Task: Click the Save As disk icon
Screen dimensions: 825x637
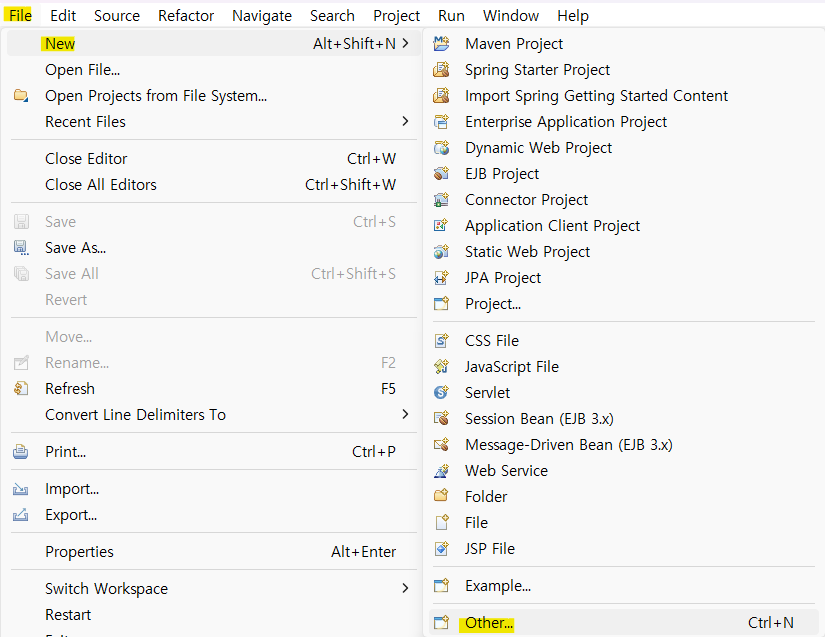Action: pyautogui.click(x=21, y=248)
